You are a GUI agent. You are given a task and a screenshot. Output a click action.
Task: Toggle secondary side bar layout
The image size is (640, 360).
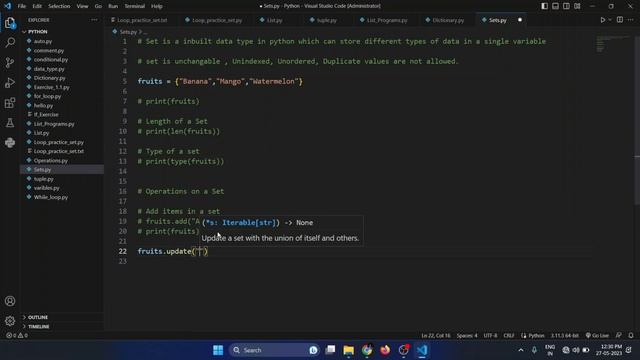click(566, 6)
